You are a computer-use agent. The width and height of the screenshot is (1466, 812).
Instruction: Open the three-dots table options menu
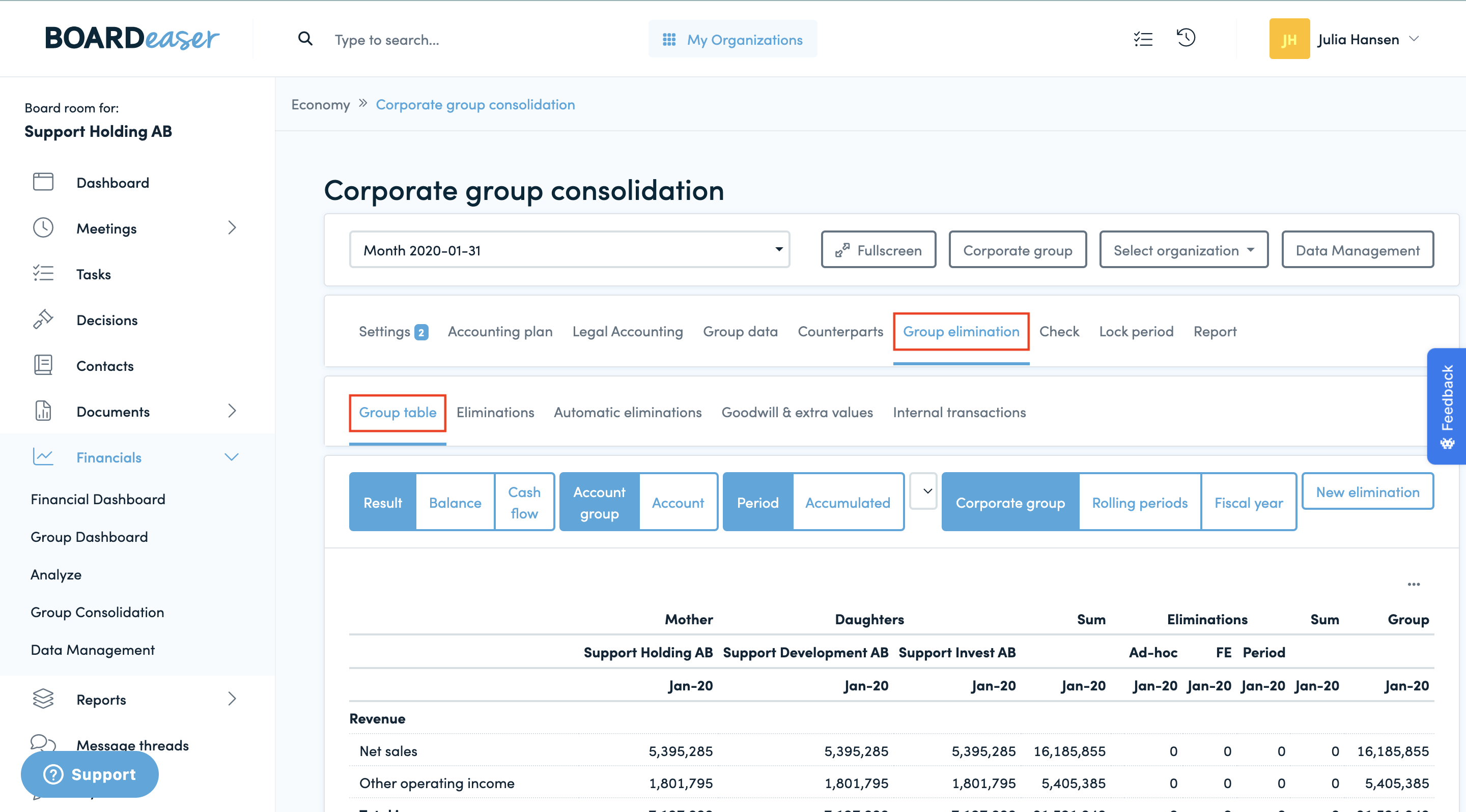pos(1413,584)
